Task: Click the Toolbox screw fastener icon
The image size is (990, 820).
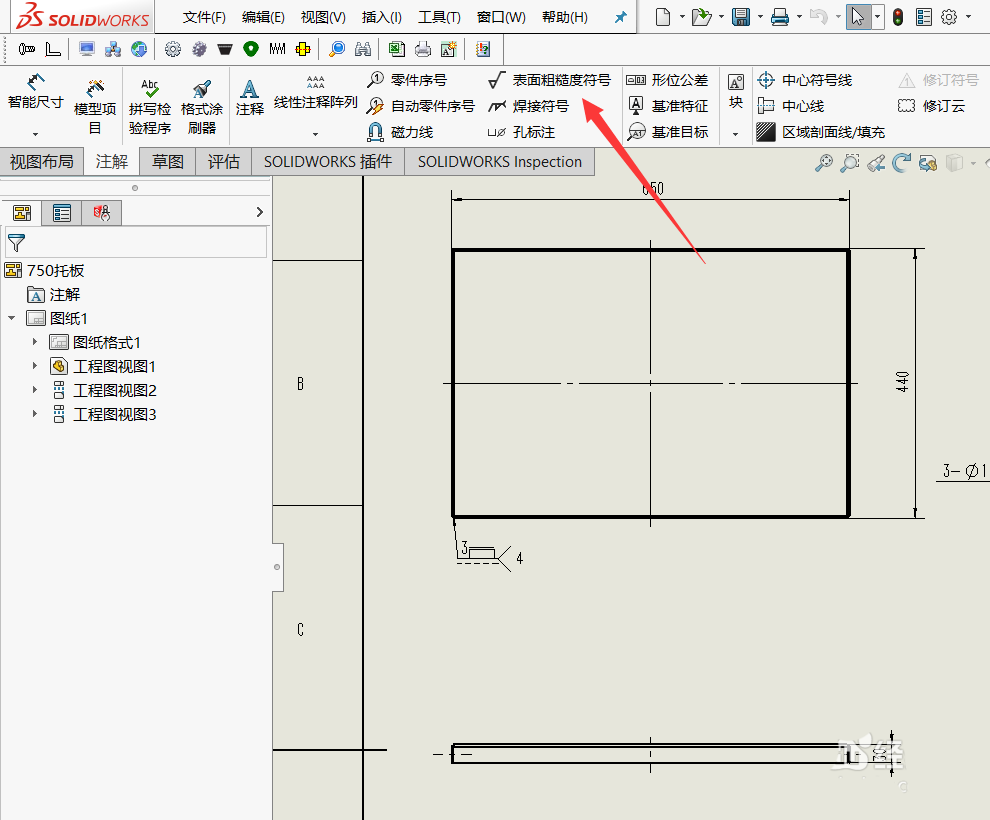Action: [x=27, y=49]
